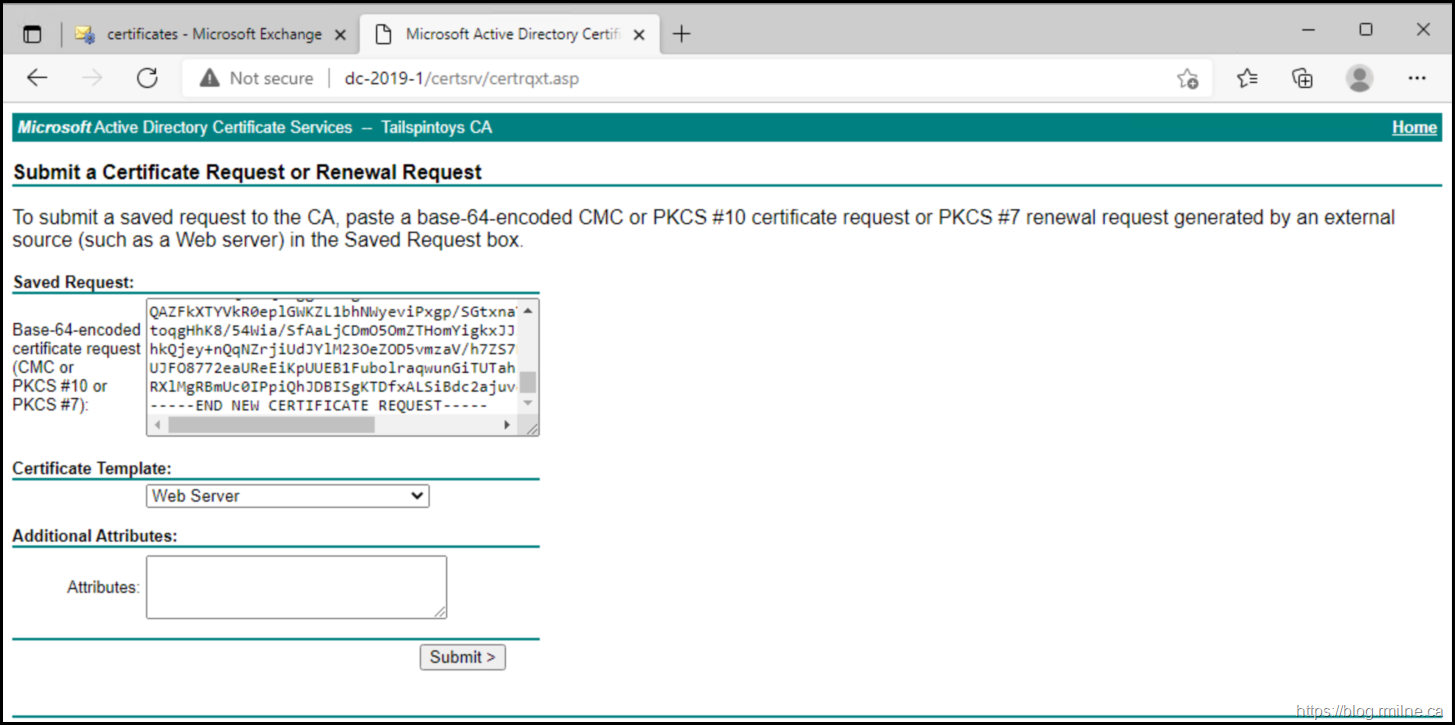Open the Favorites list icon

(1246, 78)
